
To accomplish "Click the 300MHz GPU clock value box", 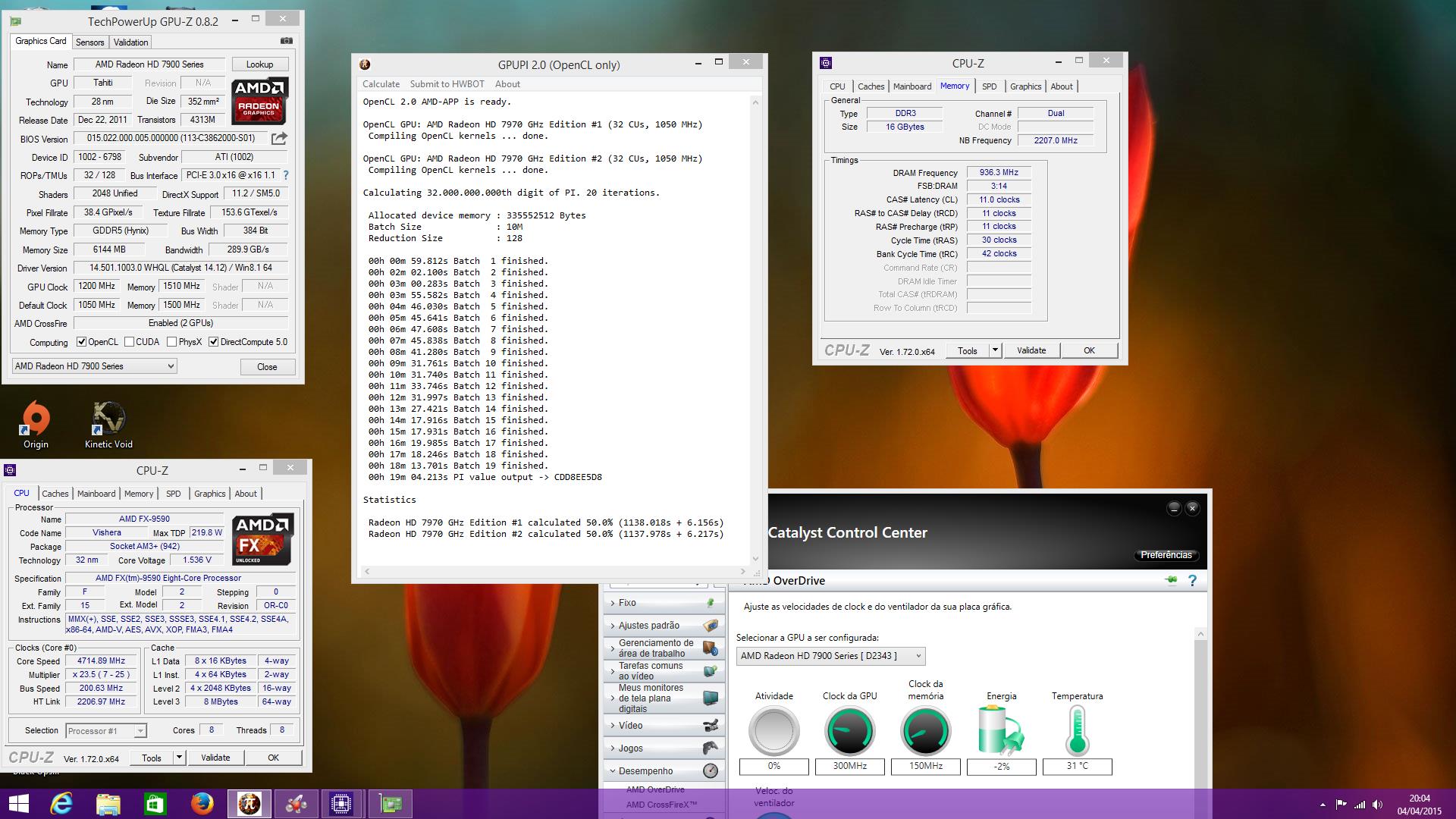I will click(x=849, y=766).
